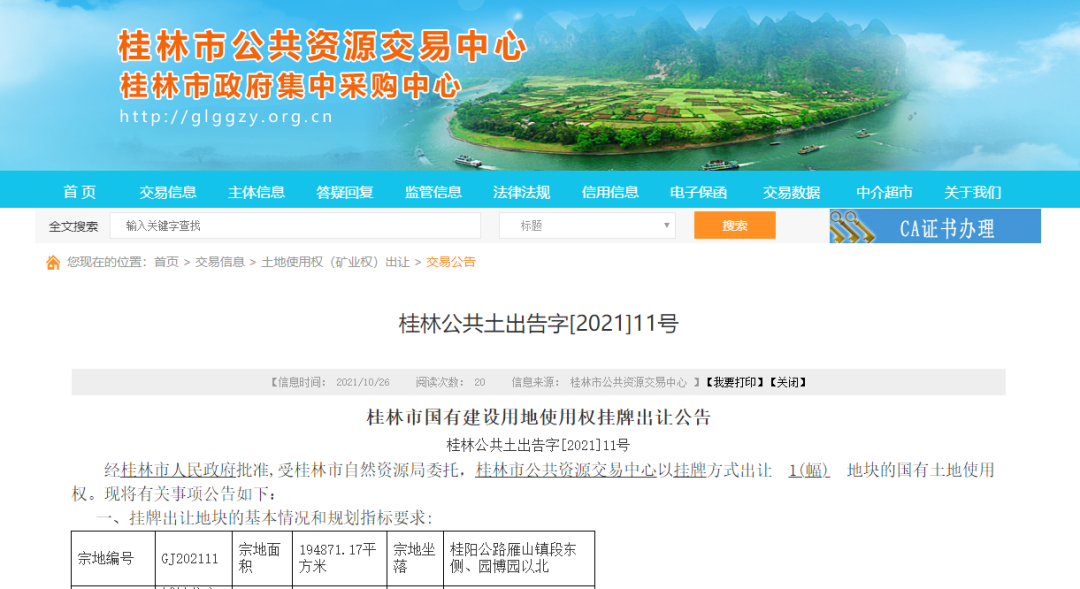Open the 电子保函 nav item
This screenshot has height=589, width=1080.
(x=698, y=192)
